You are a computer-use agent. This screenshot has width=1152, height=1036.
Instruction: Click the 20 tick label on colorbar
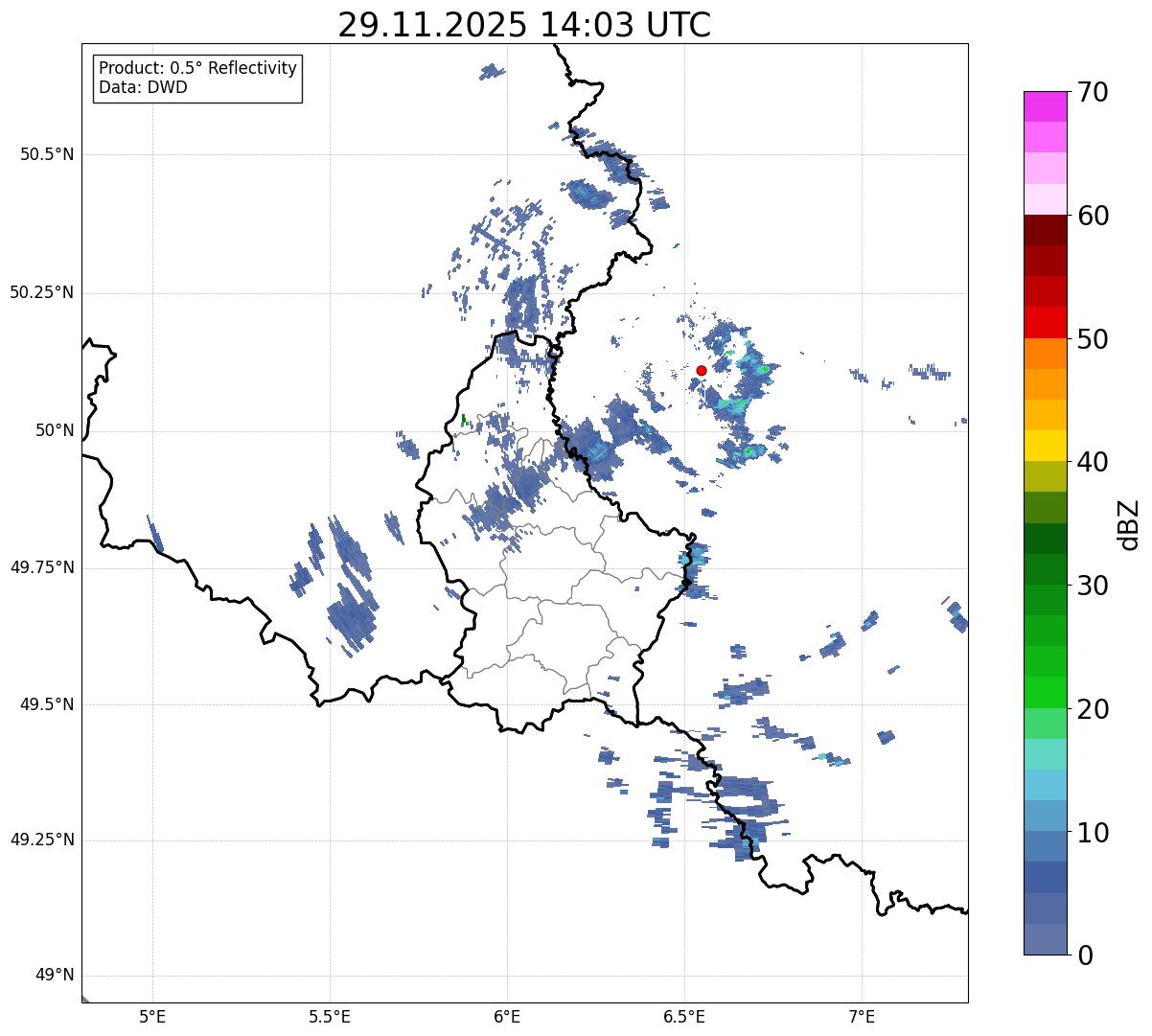click(x=1093, y=709)
